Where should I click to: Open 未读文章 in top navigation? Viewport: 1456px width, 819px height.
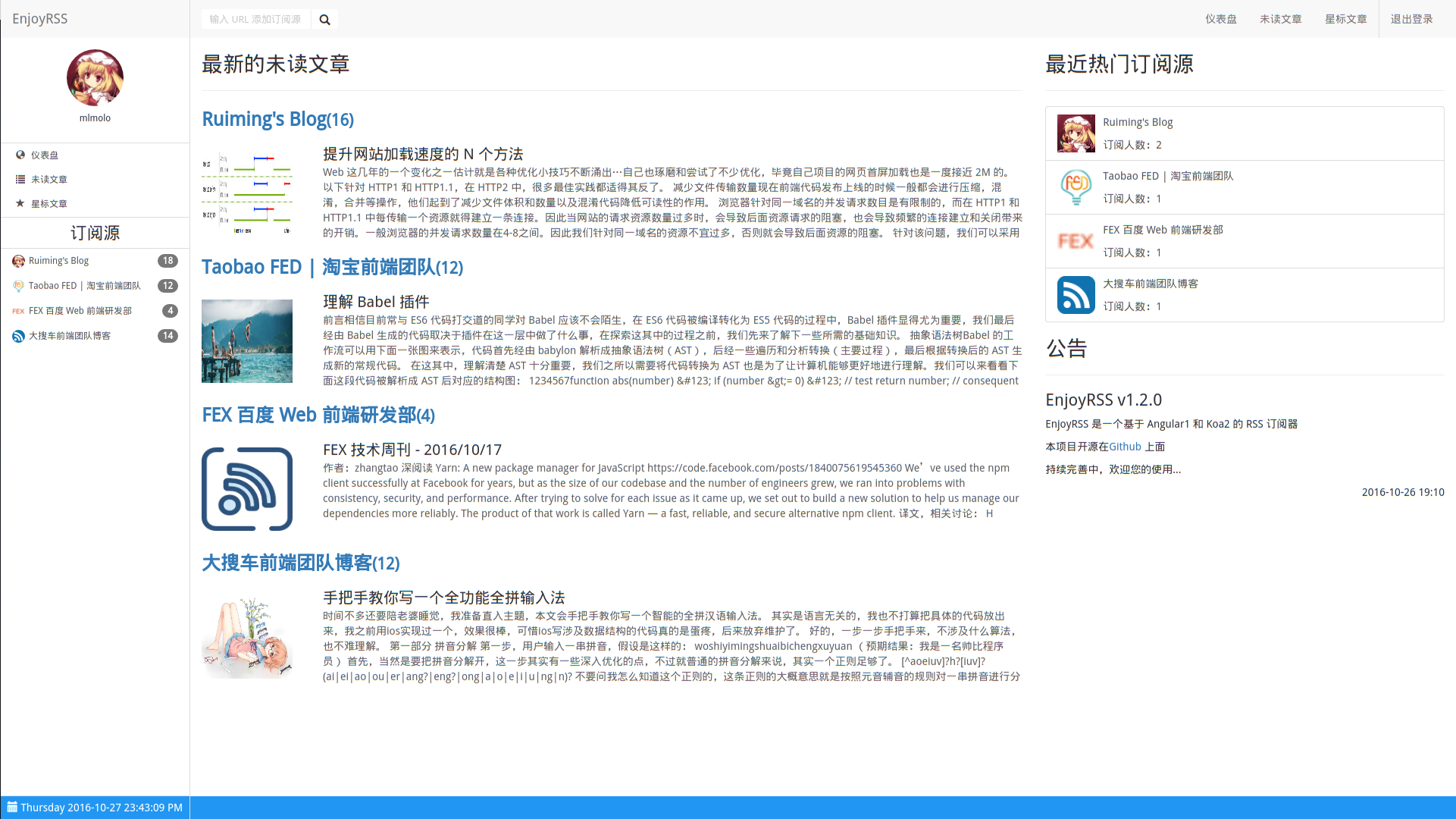(1280, 19)
